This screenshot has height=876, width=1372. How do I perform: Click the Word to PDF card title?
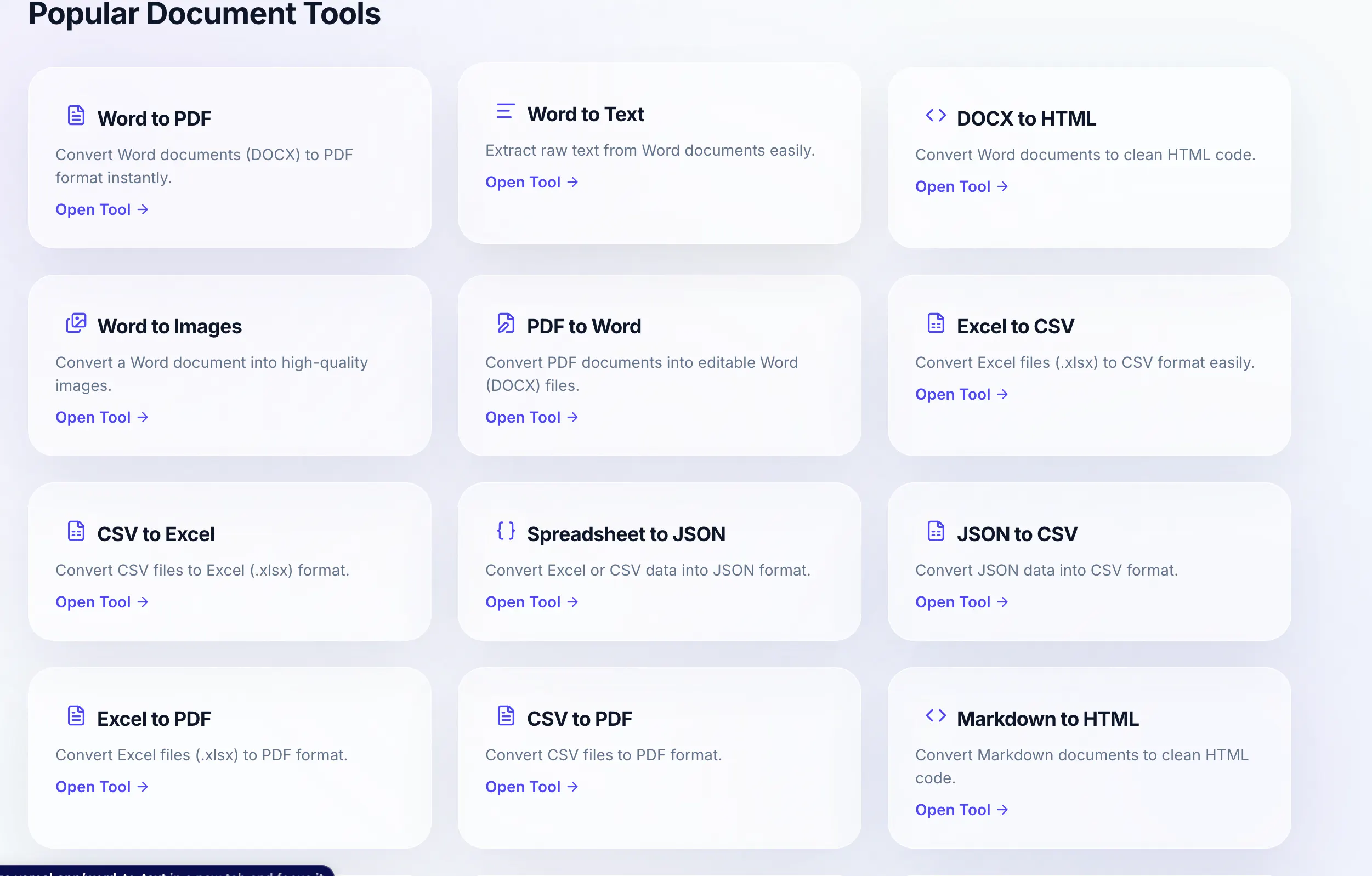[155, 118]
